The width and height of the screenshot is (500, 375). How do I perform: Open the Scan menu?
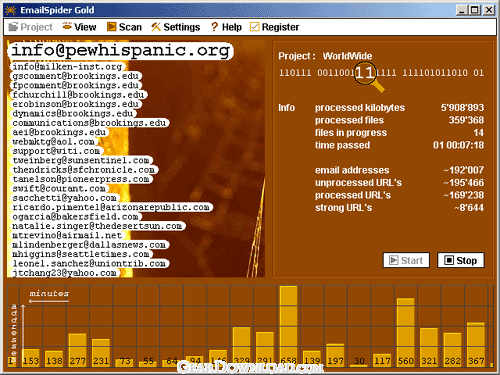124,27
